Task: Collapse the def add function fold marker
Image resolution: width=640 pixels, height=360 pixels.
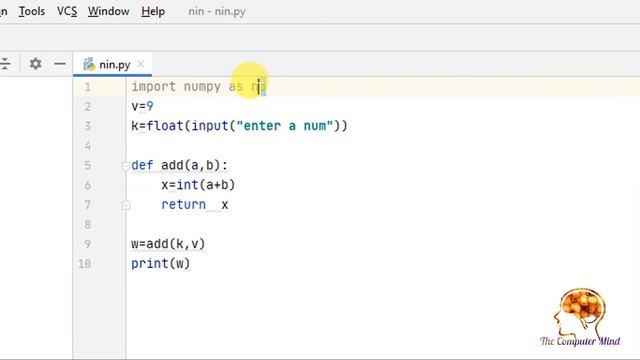Action: [126, 166]
